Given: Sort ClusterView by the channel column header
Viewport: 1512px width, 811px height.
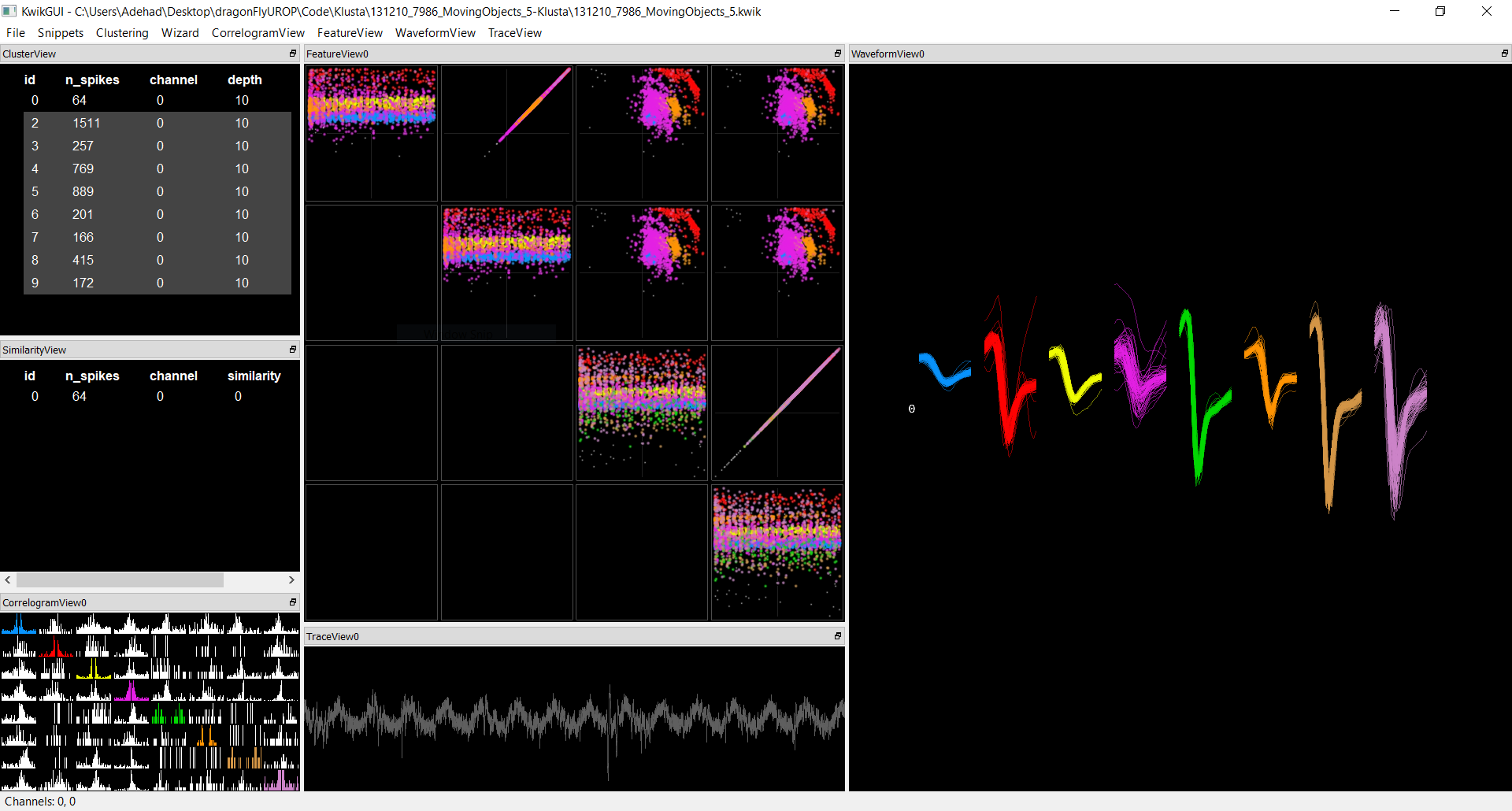Looking at the screenshot, I should (173, 80).
